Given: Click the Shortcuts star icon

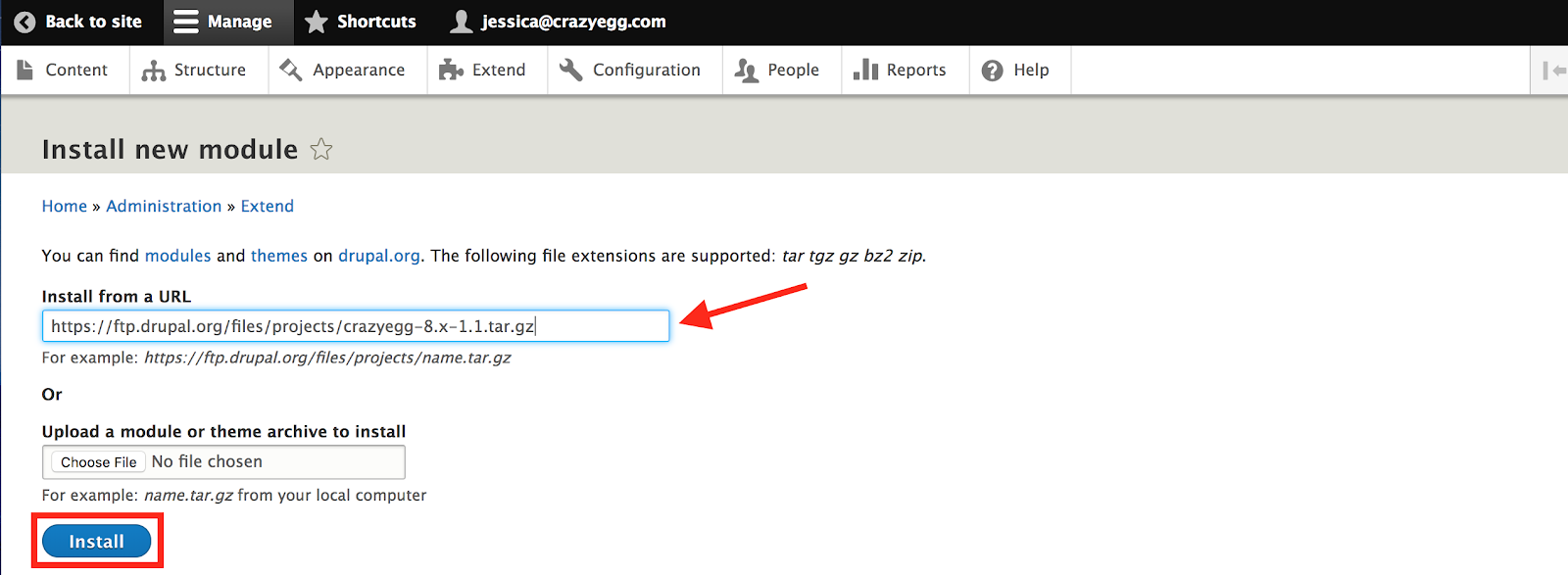Looking at the screenshot, I should (x=316, y=22).
